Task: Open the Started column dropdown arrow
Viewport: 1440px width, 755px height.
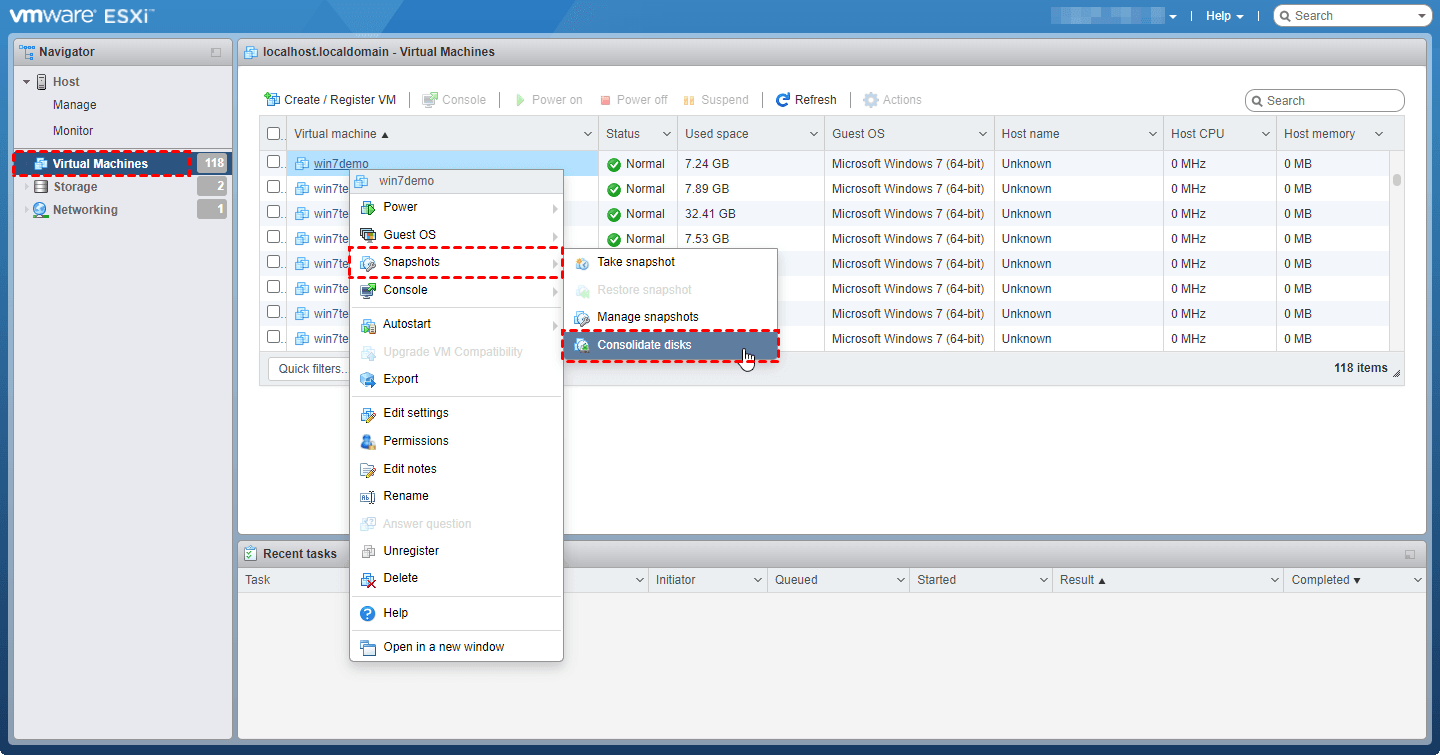Action: click(x=1042, y=580)
